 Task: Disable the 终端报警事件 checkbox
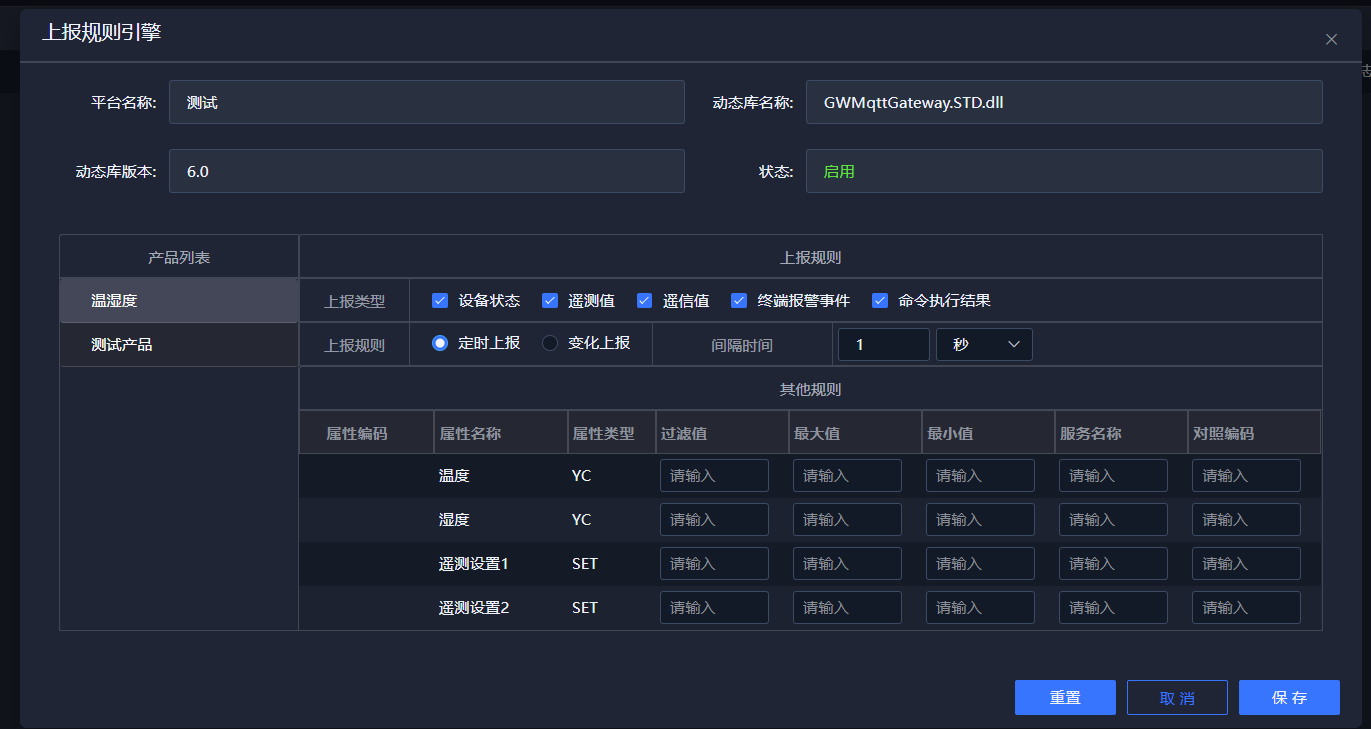click(739, 301)
